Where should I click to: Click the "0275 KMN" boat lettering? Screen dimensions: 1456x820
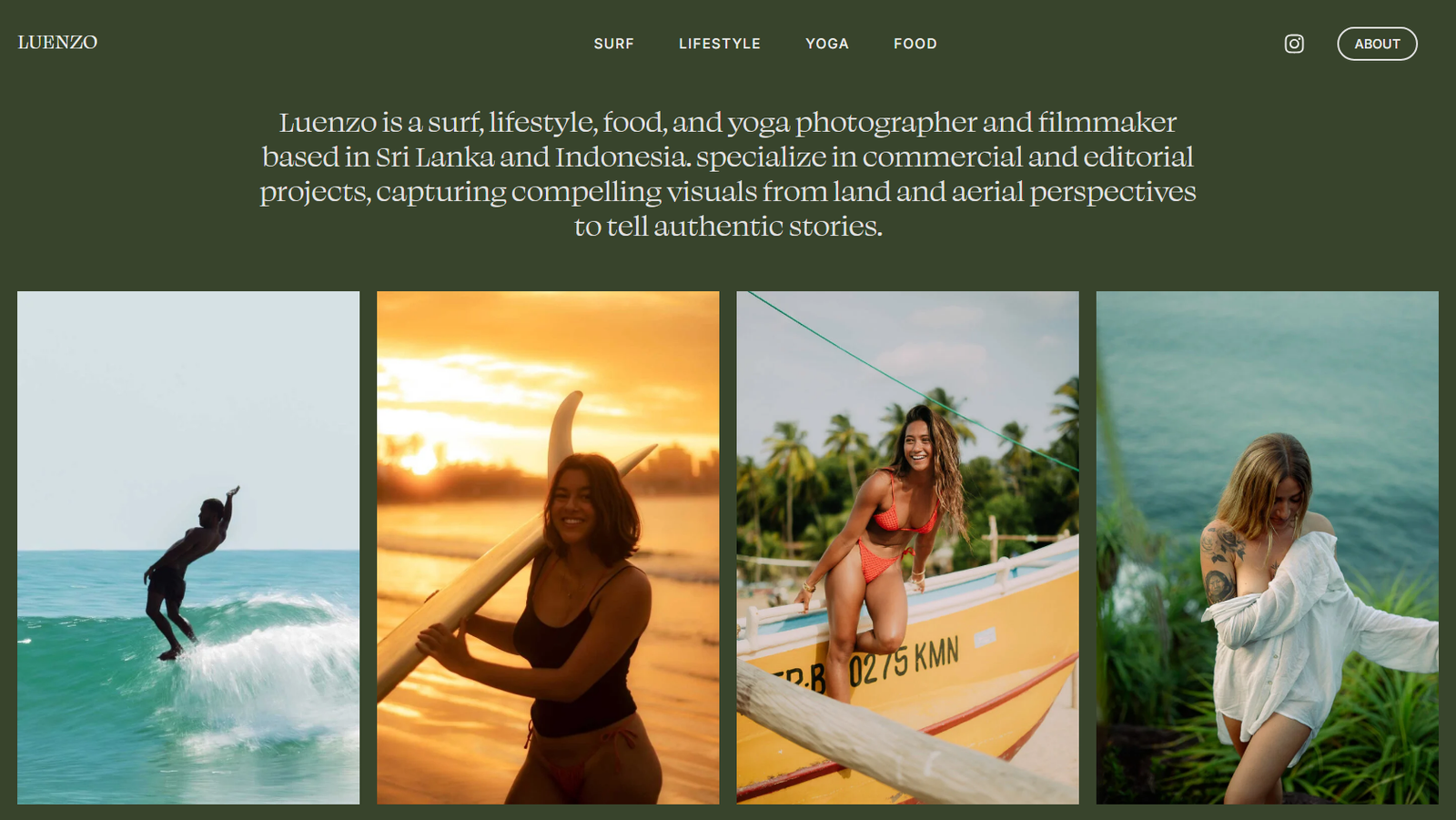click(904, 662)
